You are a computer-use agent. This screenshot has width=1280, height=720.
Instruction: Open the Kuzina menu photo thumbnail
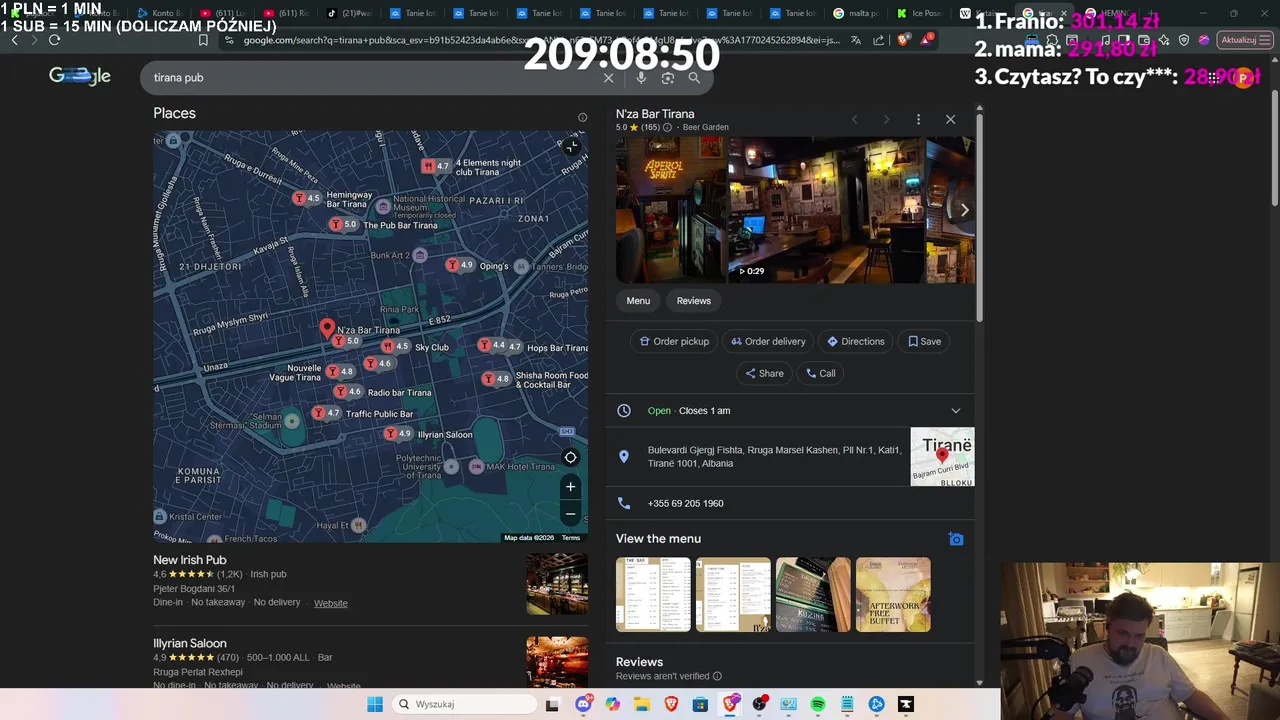coord(813,595)
